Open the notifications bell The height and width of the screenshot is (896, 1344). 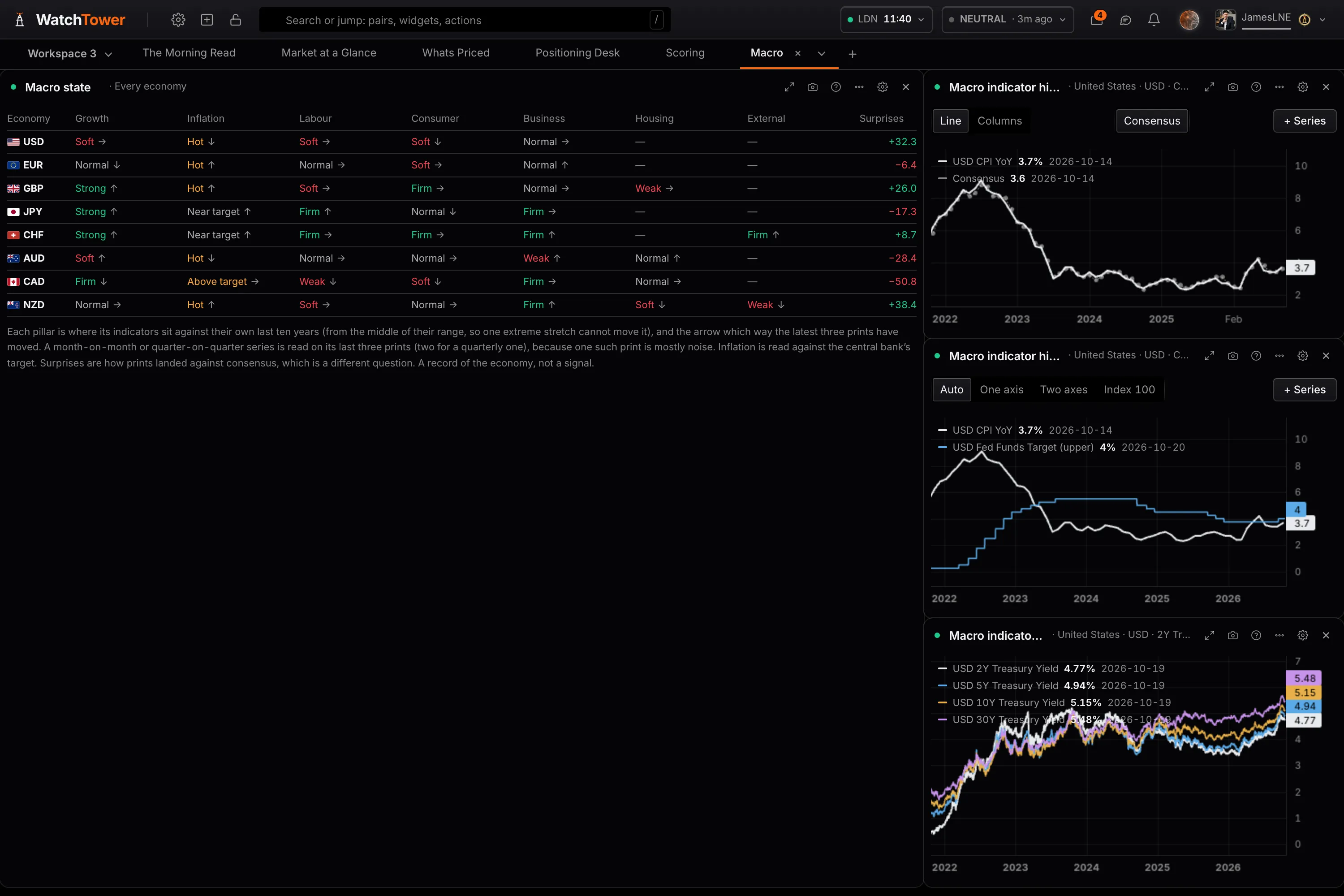pos(1154,20)
